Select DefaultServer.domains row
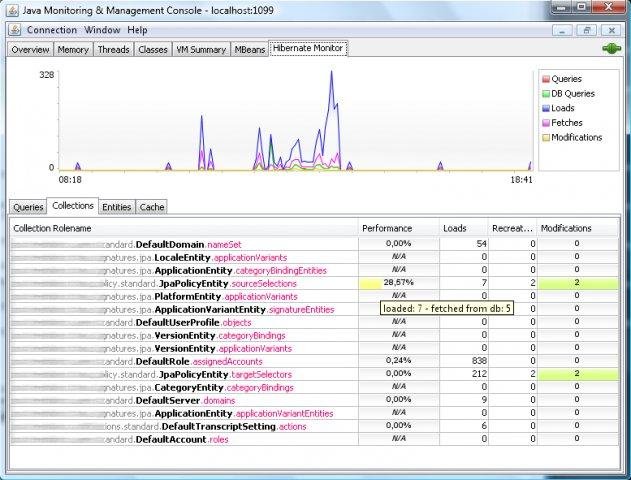Image resolution: width=631 pixels, height=480 pixels. 315,400
